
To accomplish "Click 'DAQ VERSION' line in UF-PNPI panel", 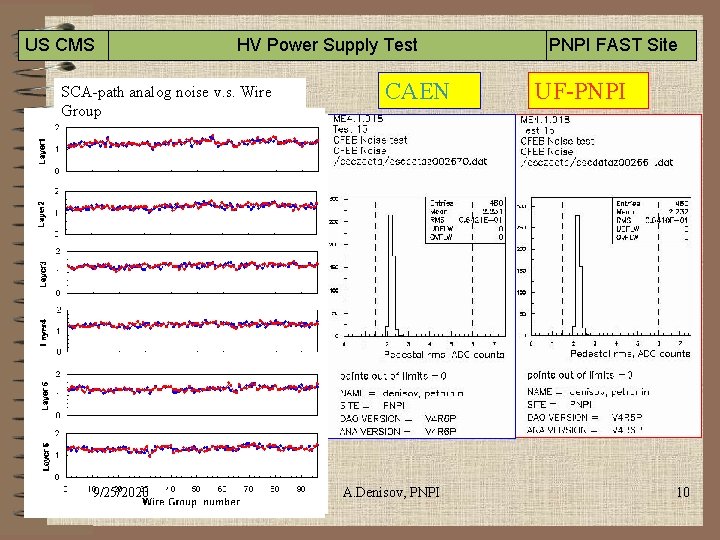I will (x=585, y=417).
